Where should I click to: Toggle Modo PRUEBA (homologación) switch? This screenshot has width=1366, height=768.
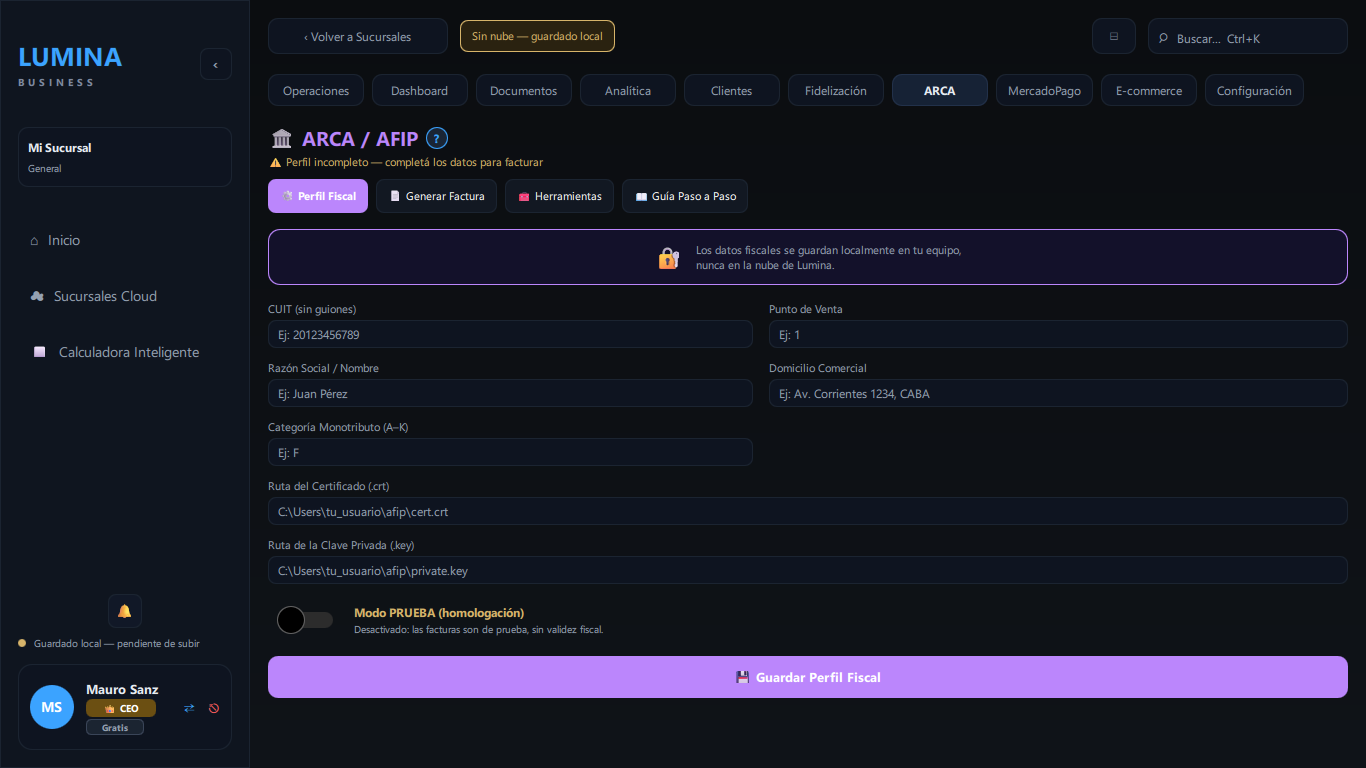[x=305, y=620]
